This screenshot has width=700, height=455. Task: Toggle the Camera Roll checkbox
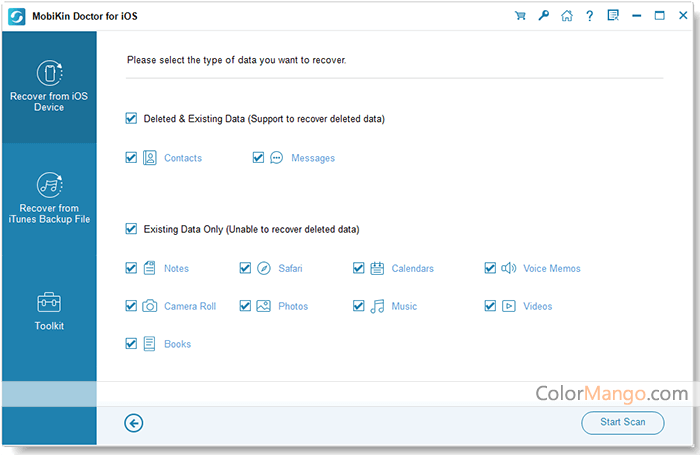pos(131,306)
